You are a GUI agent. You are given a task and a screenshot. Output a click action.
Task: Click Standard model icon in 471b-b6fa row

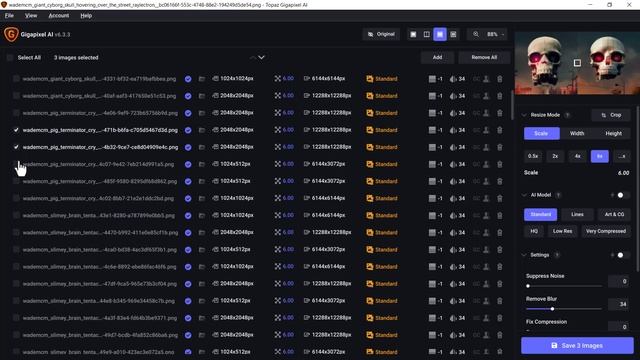[x=369, y=130]
